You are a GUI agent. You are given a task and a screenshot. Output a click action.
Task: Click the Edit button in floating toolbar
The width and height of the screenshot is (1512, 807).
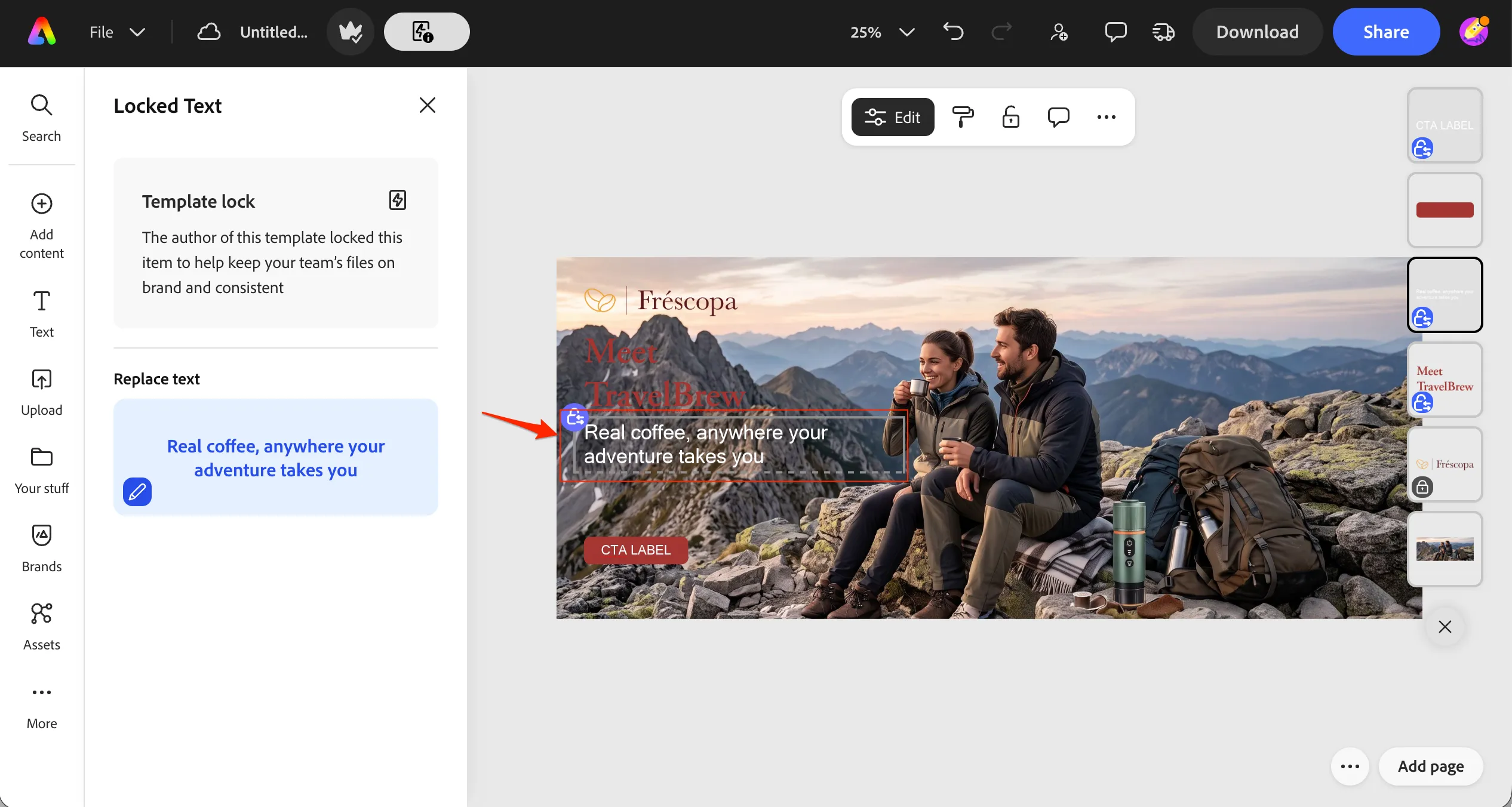click(892, 117)
